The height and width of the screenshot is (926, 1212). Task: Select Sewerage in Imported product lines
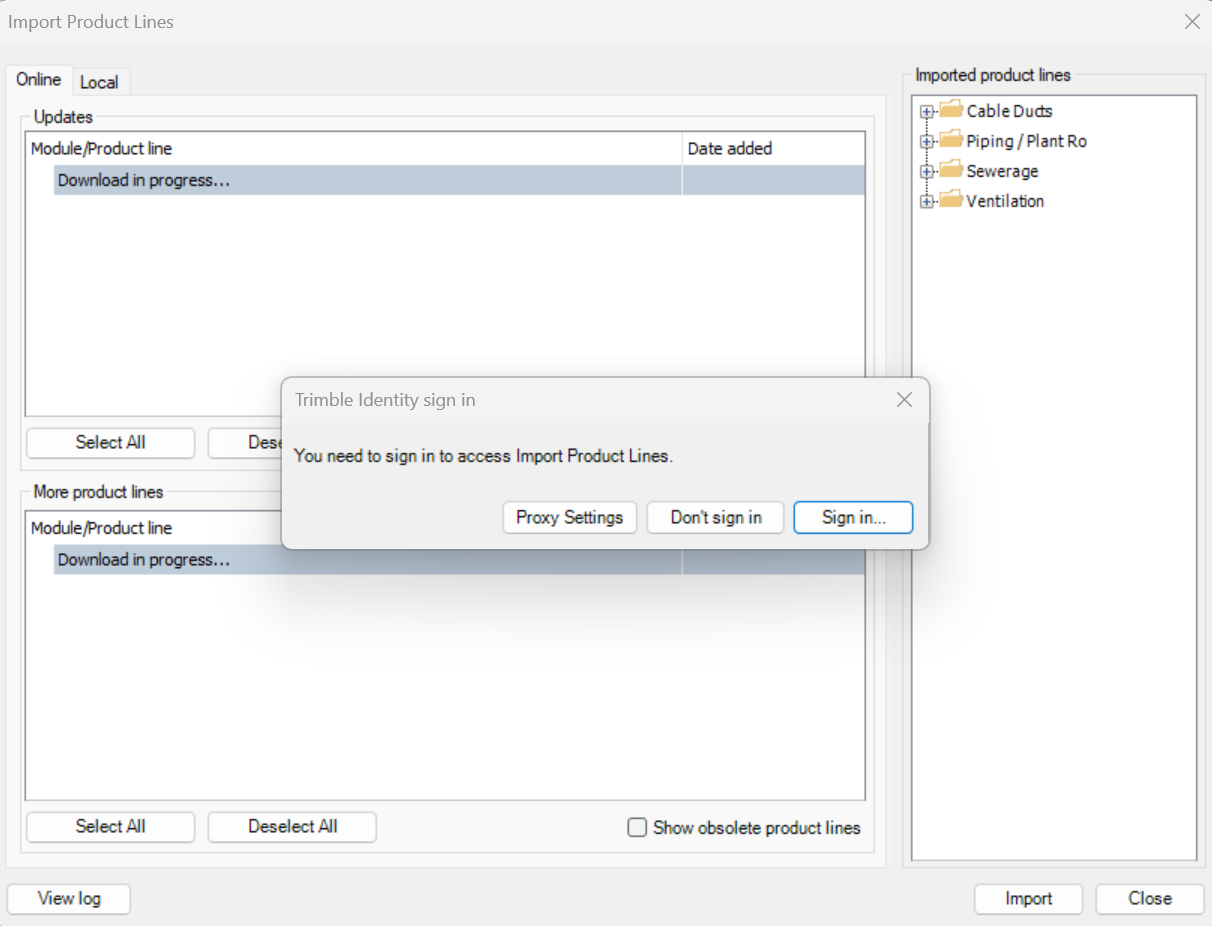[1000, 170]
